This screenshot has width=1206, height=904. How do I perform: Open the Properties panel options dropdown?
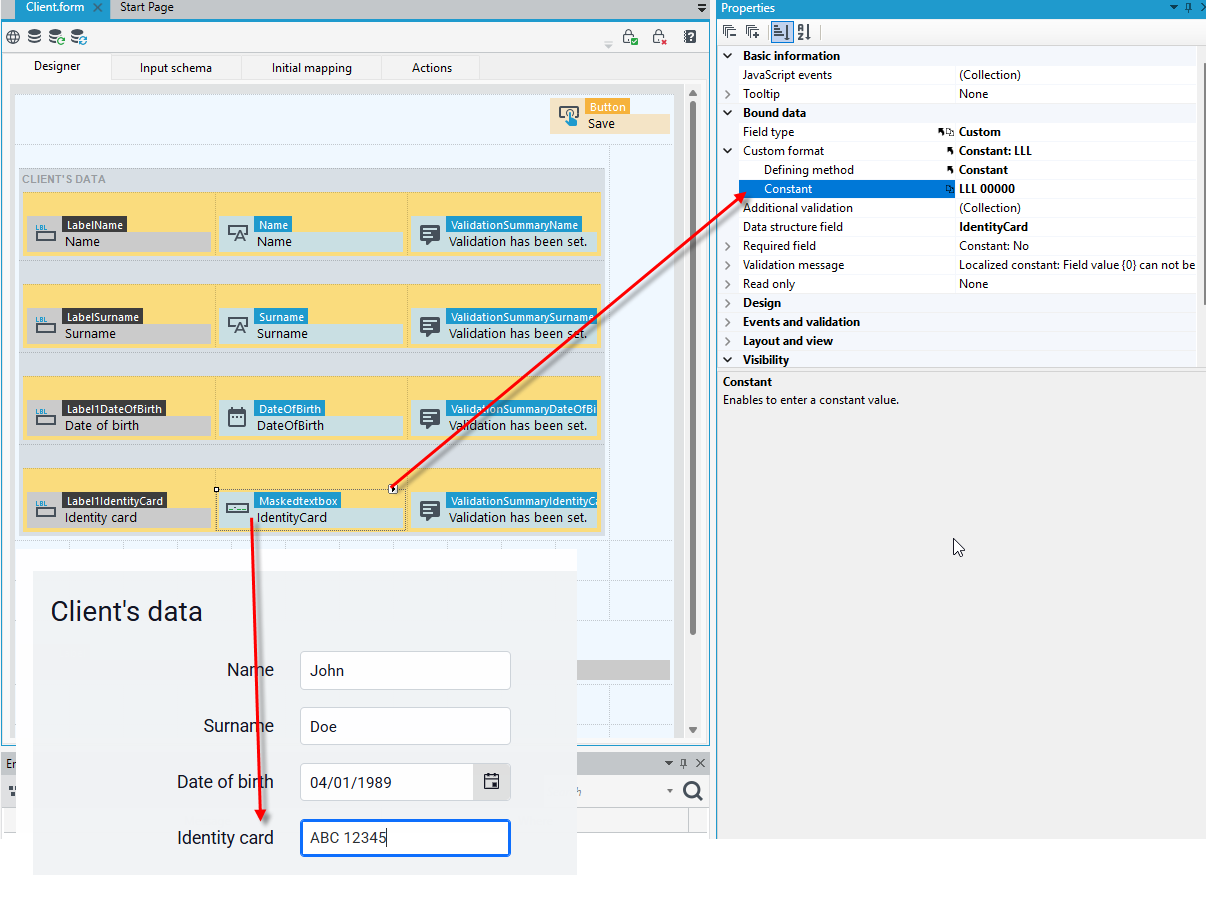click(x=1174, y=8)
